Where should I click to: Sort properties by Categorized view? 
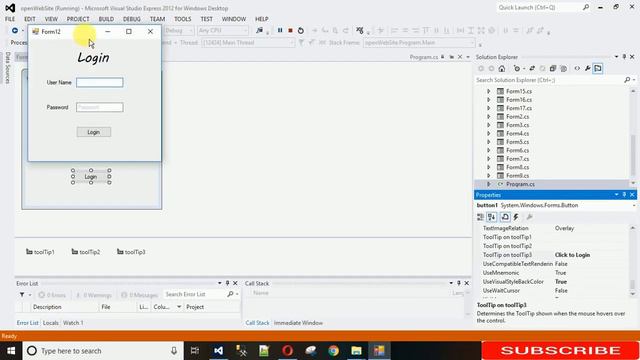pyautogui.click(x=480, y=217)
